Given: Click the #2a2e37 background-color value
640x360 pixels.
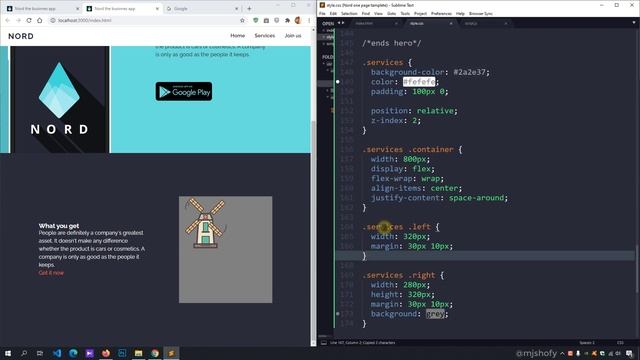Looking at the screenshot, I should (x=469, y=72).
